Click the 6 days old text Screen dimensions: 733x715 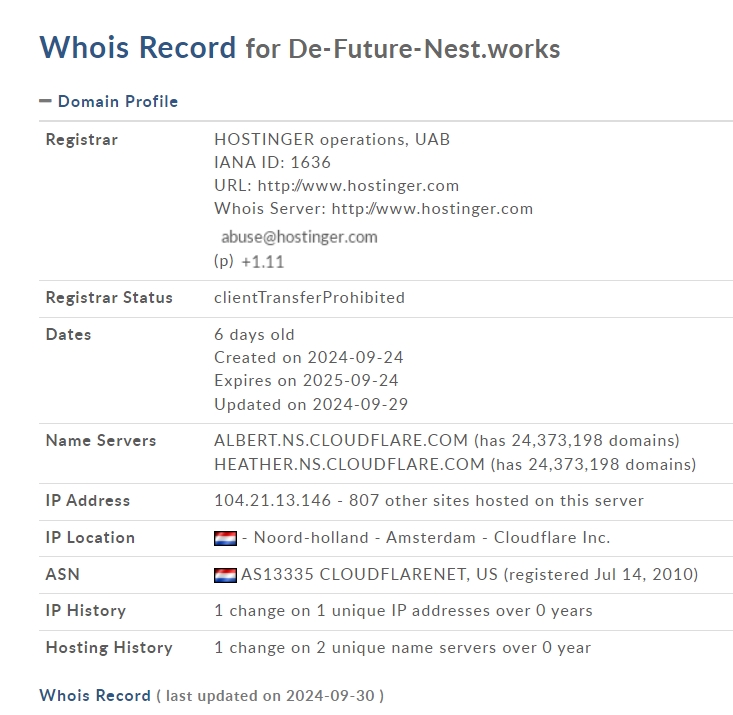click(x=254, y=334)
